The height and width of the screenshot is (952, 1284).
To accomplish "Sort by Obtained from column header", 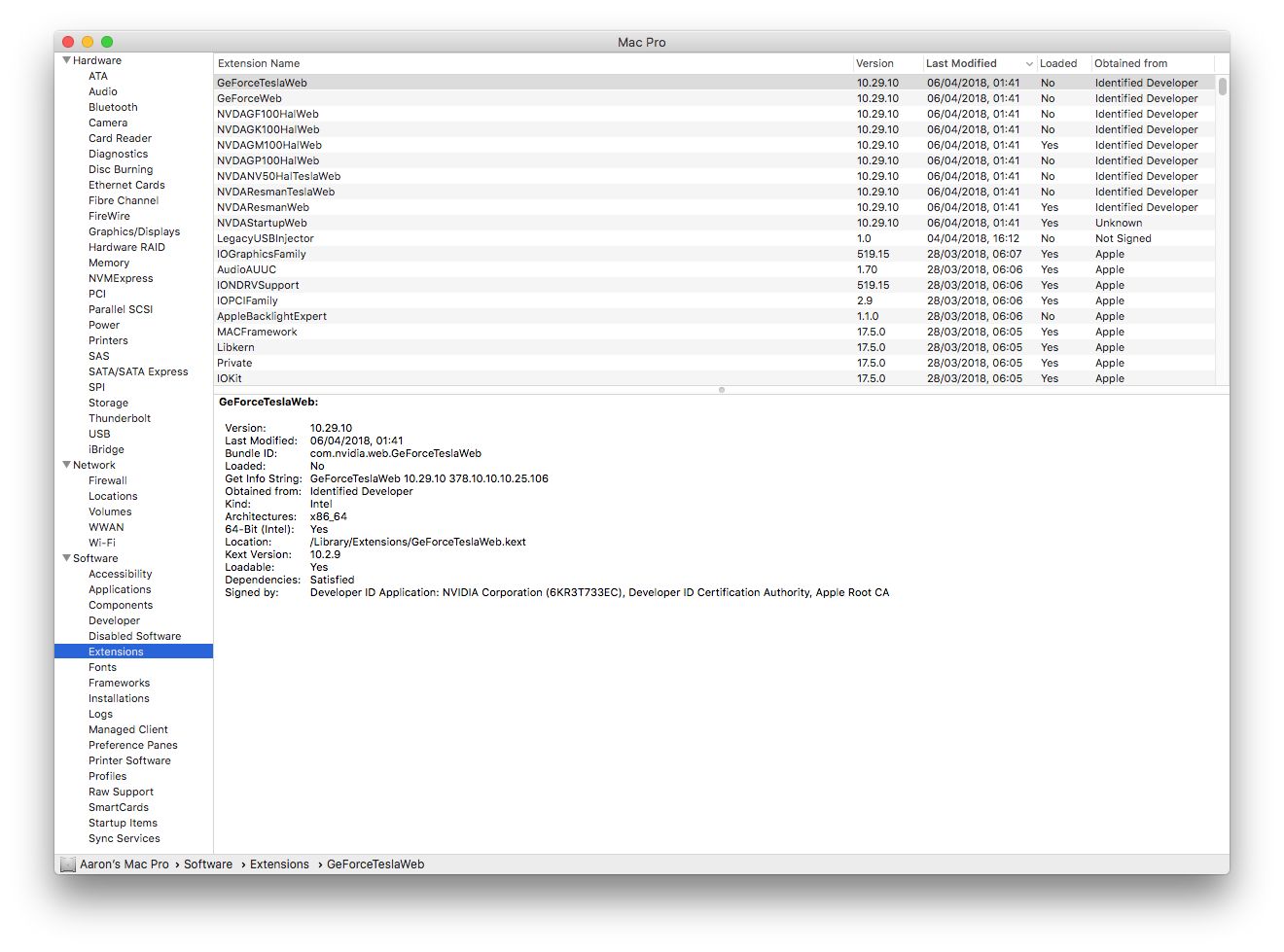I will click(x=1153, y=63).
